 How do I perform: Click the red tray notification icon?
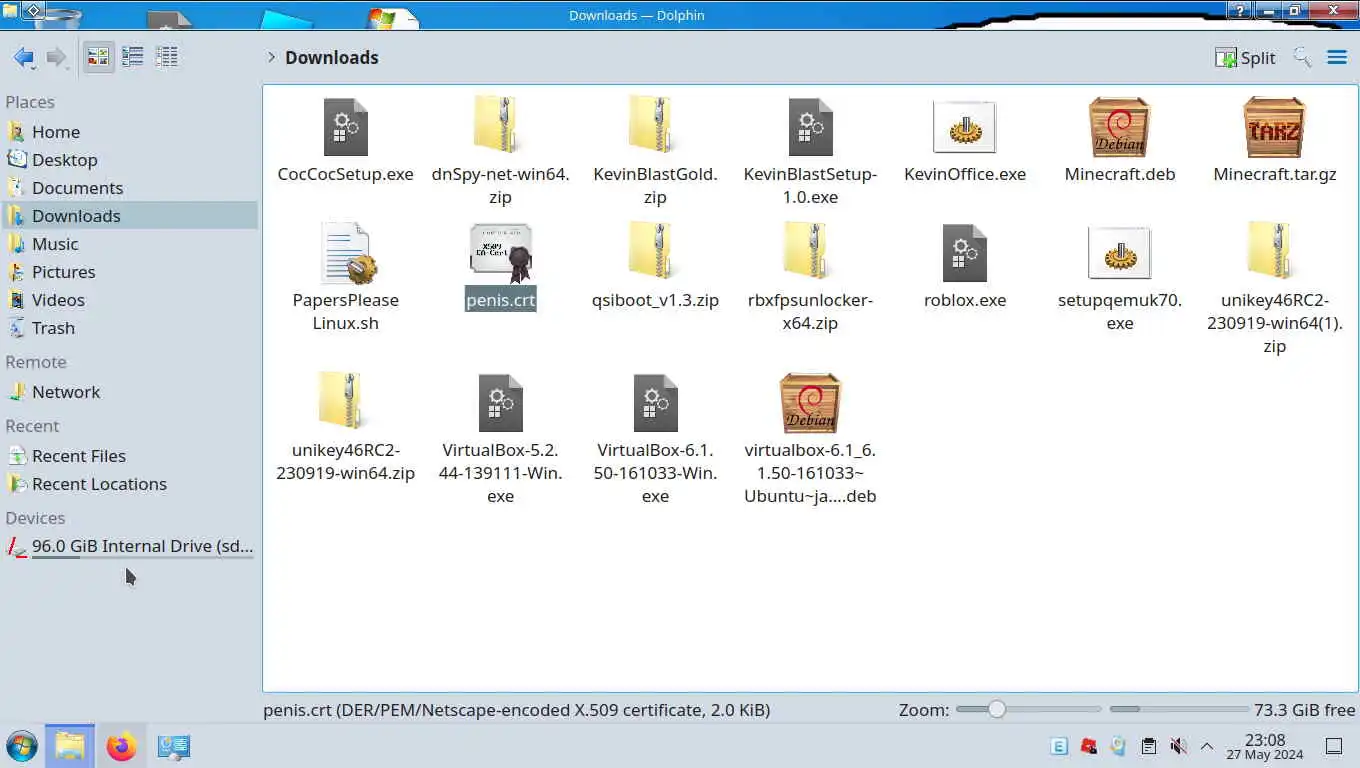[1089, 746]
